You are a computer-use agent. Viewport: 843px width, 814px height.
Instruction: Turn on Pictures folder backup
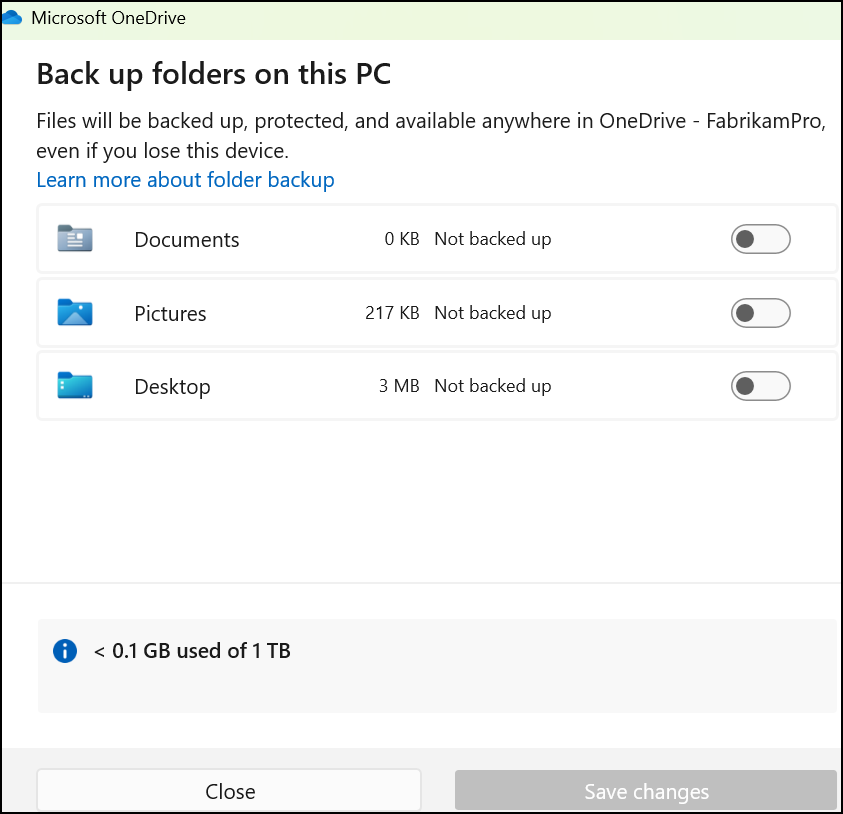(x=761, y=312)
